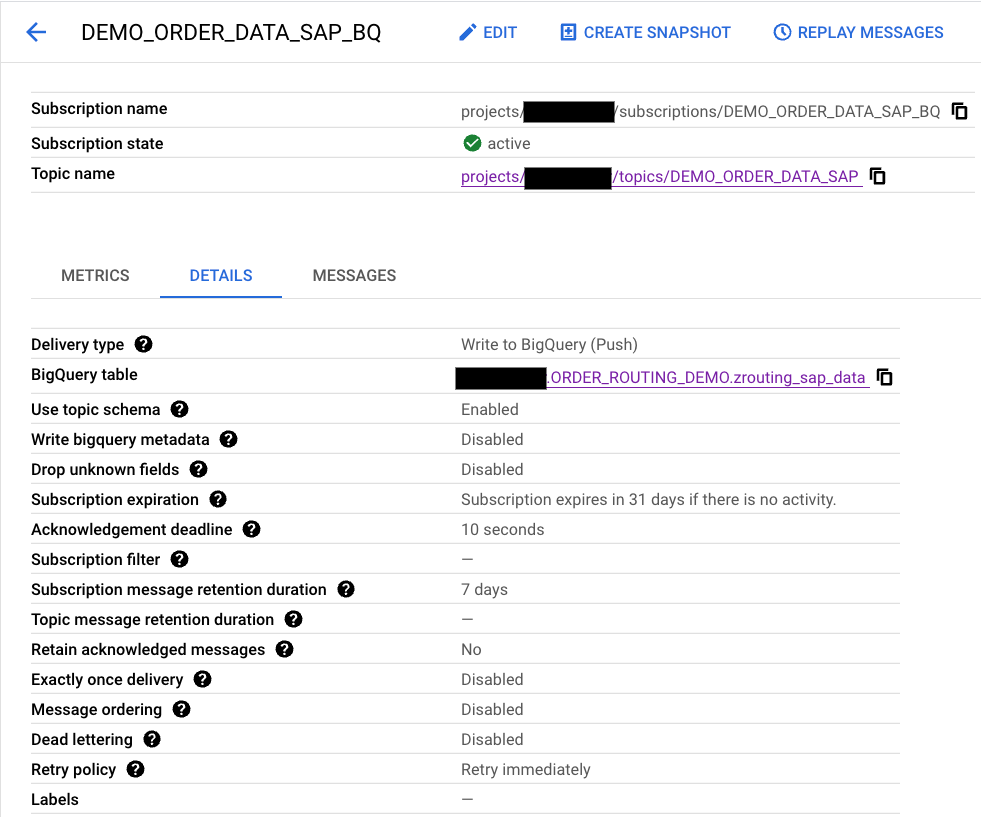This screenshot has height=817, width=981.
Task: Click the '10 seconds' acknowledgement deadline value
Action: pyautogui.click(x=502, y=530)
